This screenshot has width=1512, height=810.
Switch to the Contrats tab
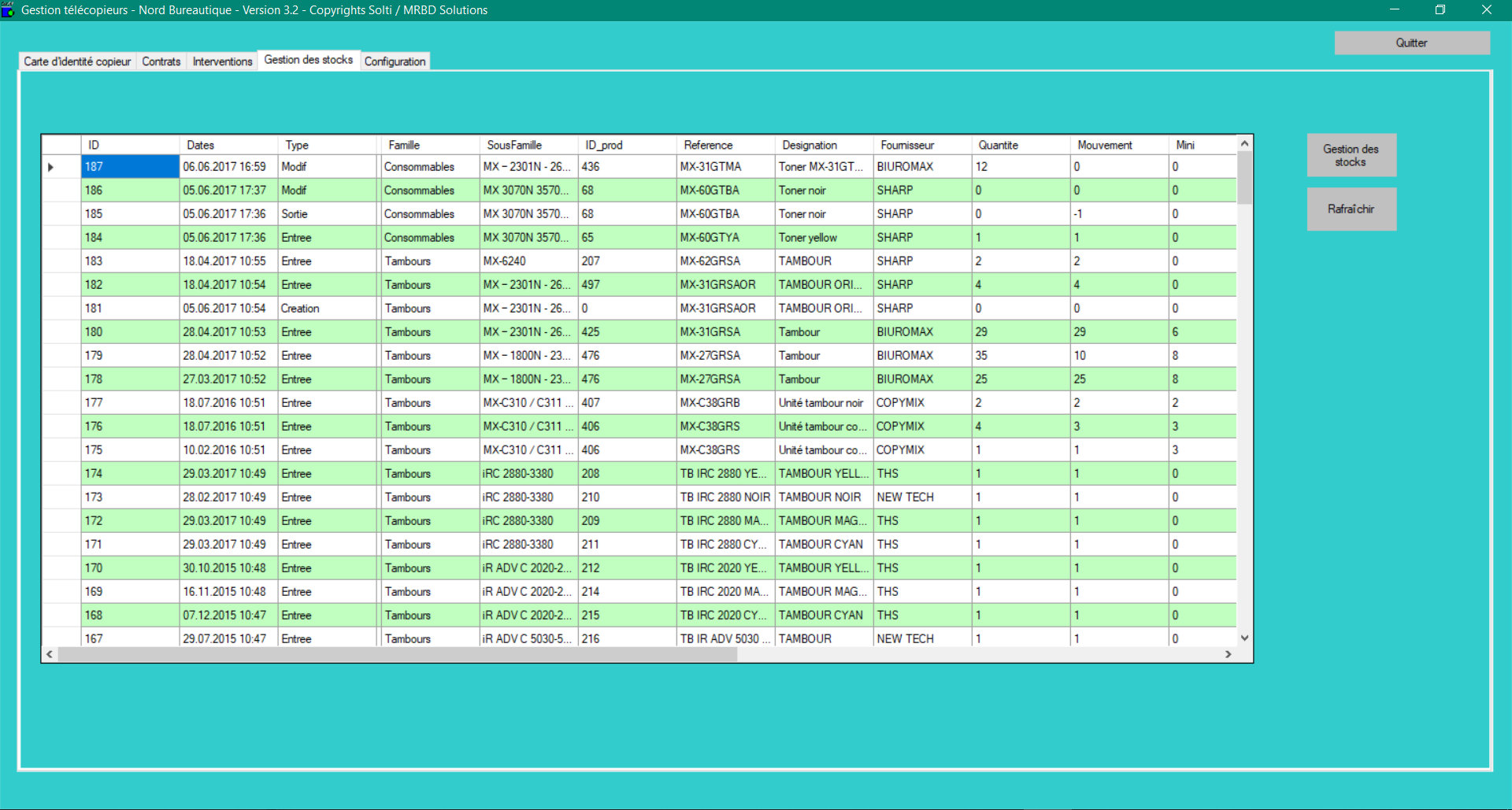click(161, 61)
